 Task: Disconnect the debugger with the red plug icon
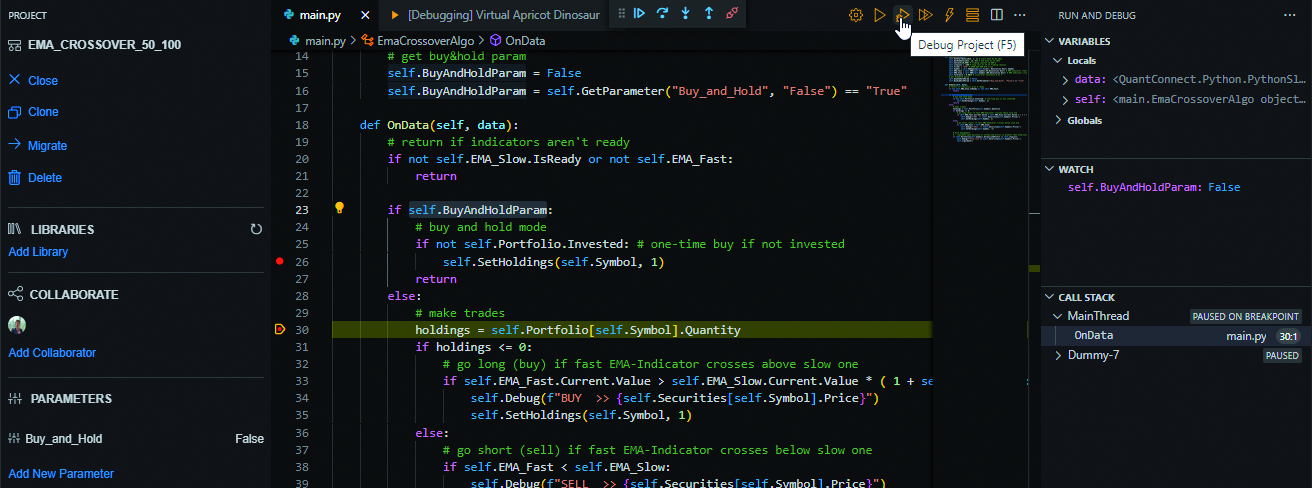coord(733,14)
